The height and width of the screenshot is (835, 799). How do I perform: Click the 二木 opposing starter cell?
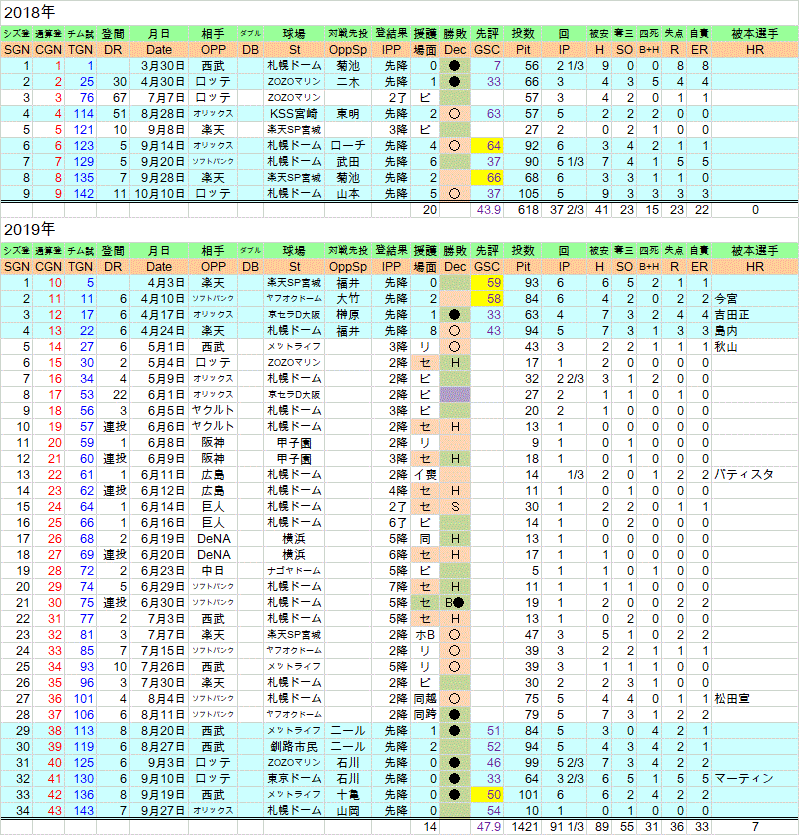[348, 81]
